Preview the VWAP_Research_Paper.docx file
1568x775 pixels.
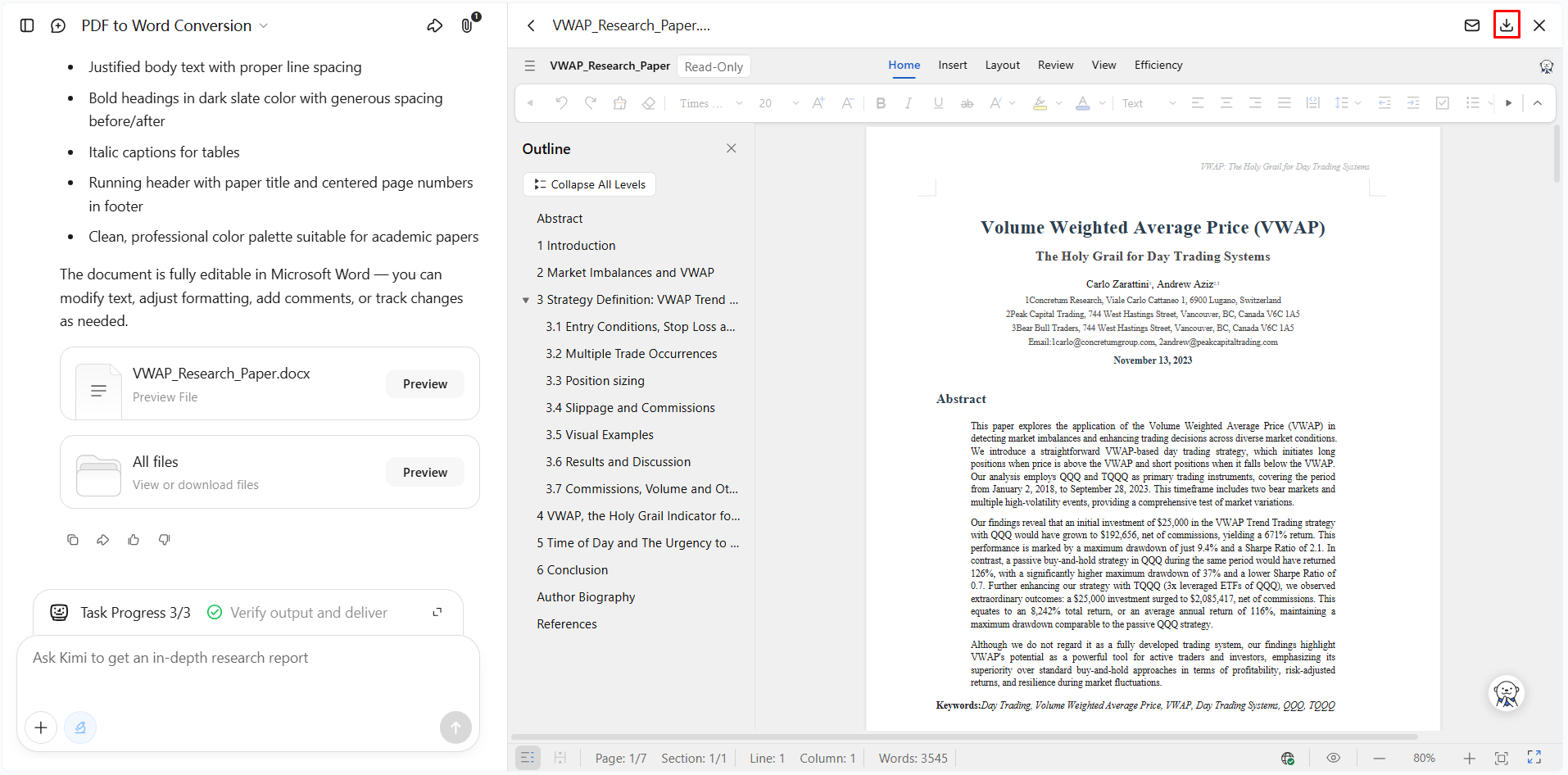(425, 384)
